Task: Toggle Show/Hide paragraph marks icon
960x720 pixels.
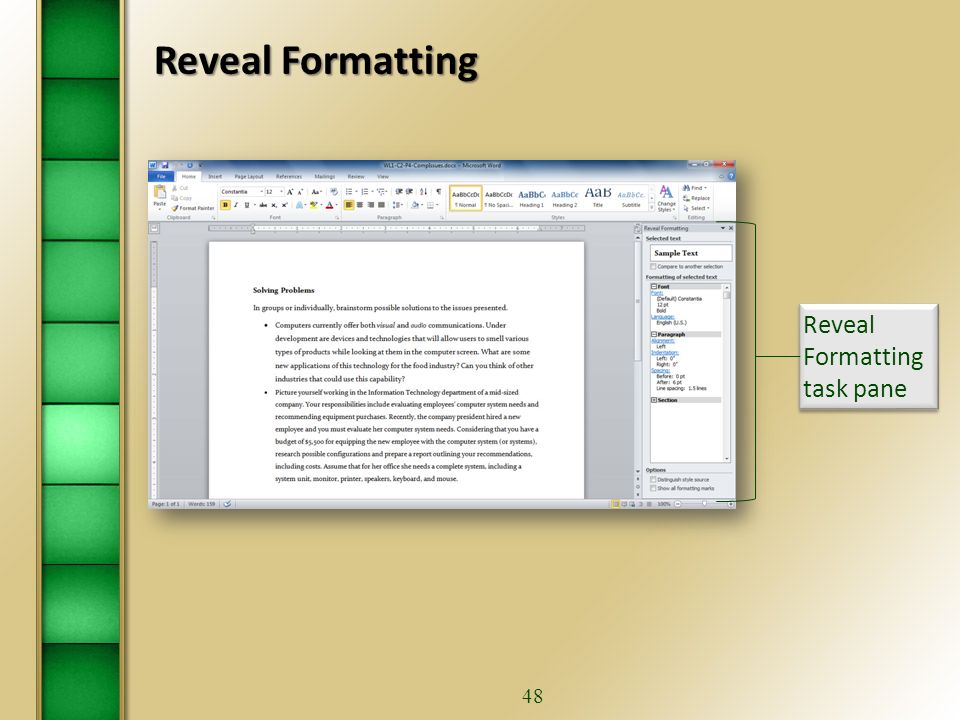Action: (438, 192)
